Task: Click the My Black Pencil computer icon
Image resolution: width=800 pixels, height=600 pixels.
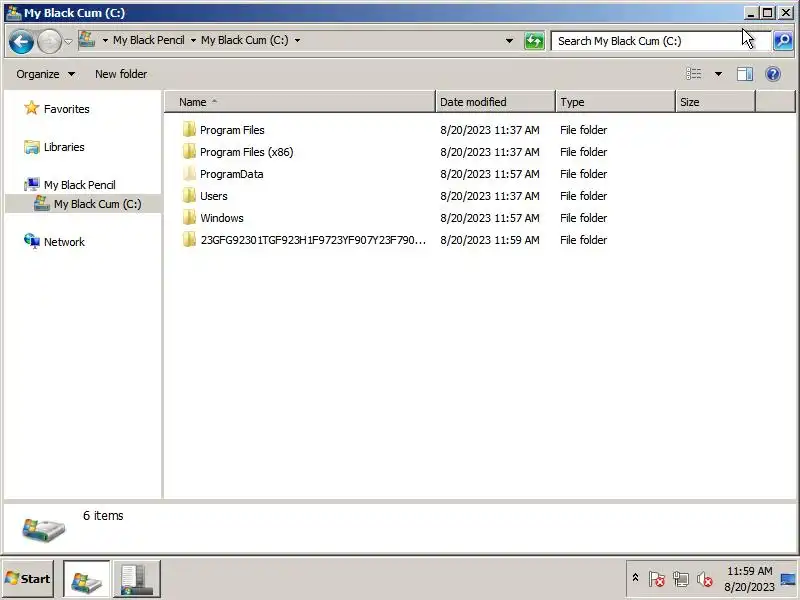Action: pos(32,184)
